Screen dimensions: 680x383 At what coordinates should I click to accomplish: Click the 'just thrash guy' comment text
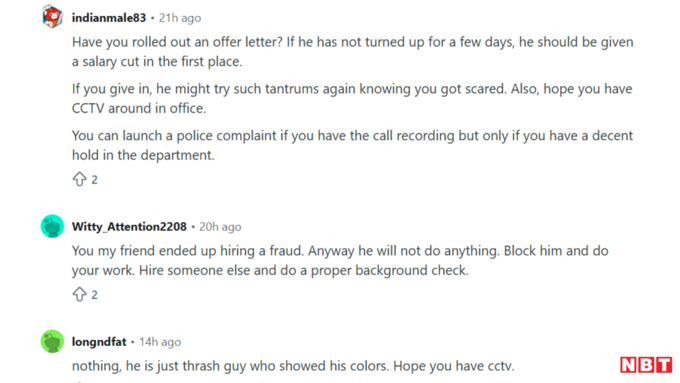pyautogui.click(x=293, y=366)
